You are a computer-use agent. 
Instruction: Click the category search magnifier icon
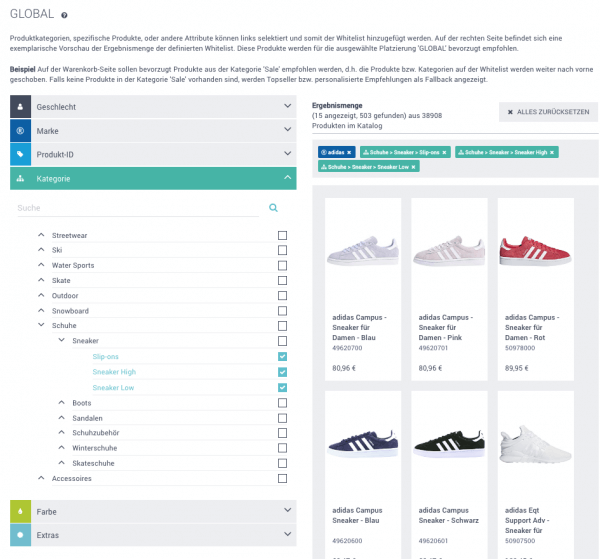tap(273, 208)
